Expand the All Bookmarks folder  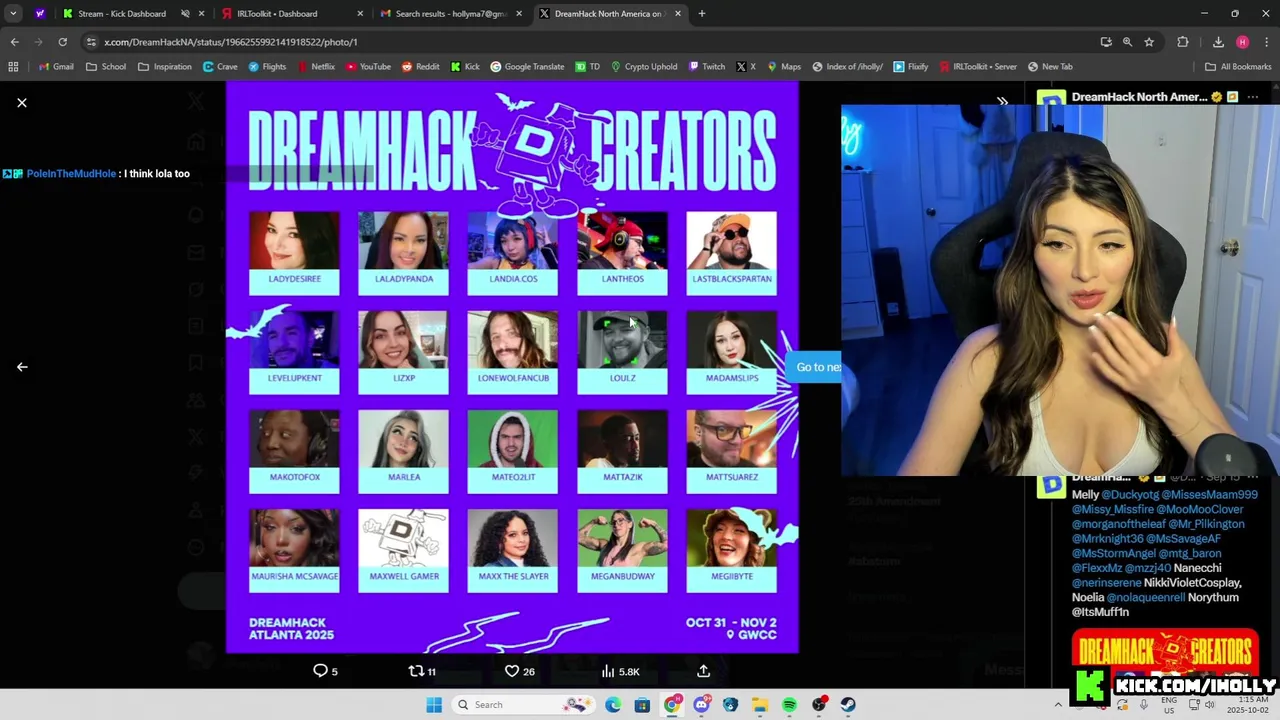[x=1238, y=67]
